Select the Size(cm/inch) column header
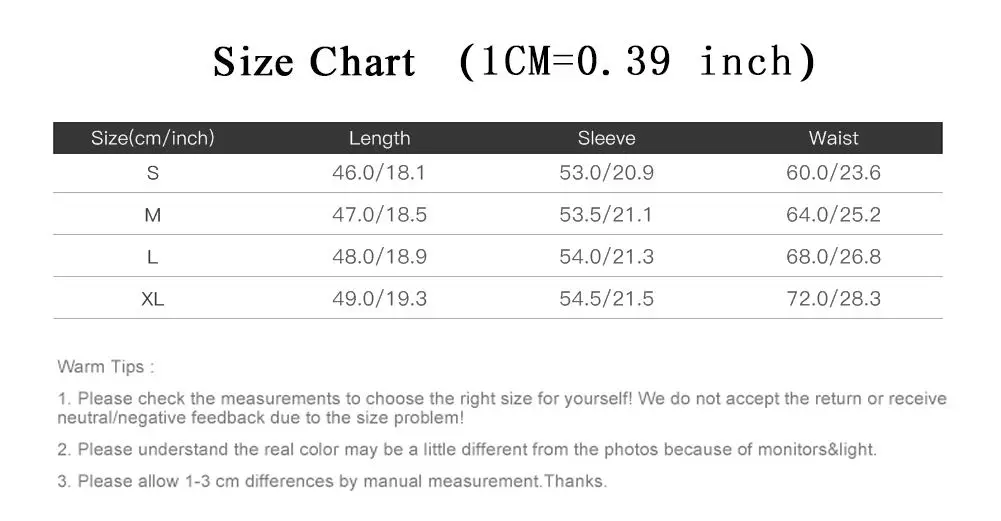The height and width of the screenshot is (521, 1001). point(153,138)
